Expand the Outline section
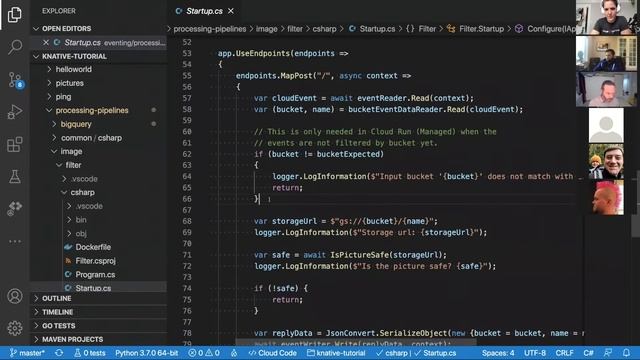 (99, 298)
